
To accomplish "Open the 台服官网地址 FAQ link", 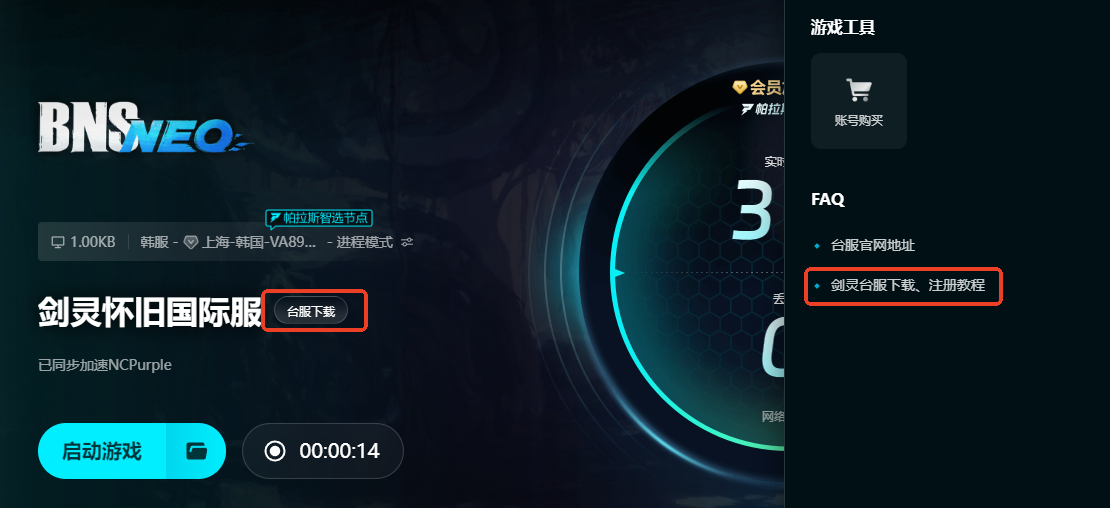I will [x=873, y=246].
